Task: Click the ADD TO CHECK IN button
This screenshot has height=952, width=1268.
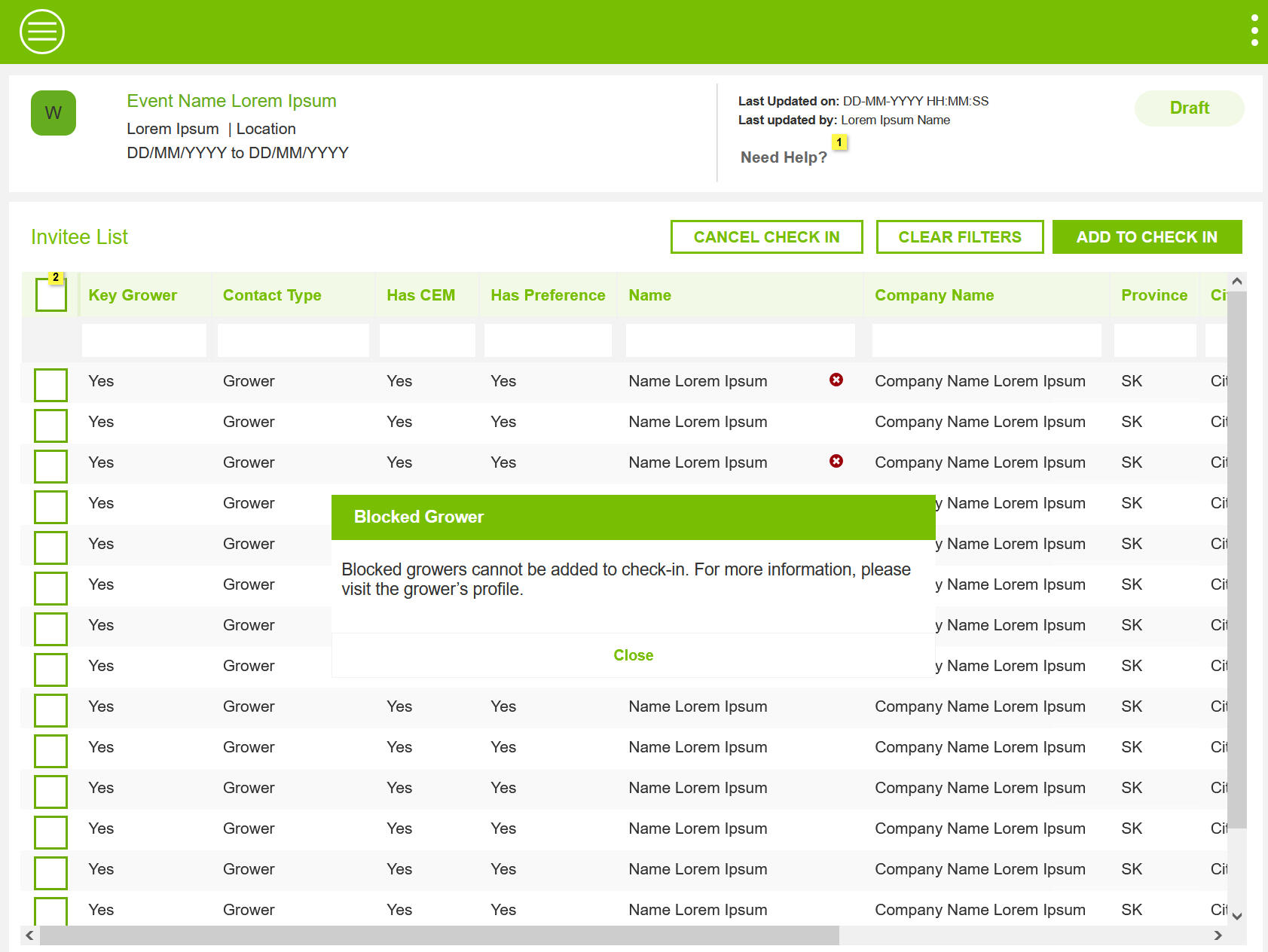Action: pyautogui.click(x=1146, y=237)
